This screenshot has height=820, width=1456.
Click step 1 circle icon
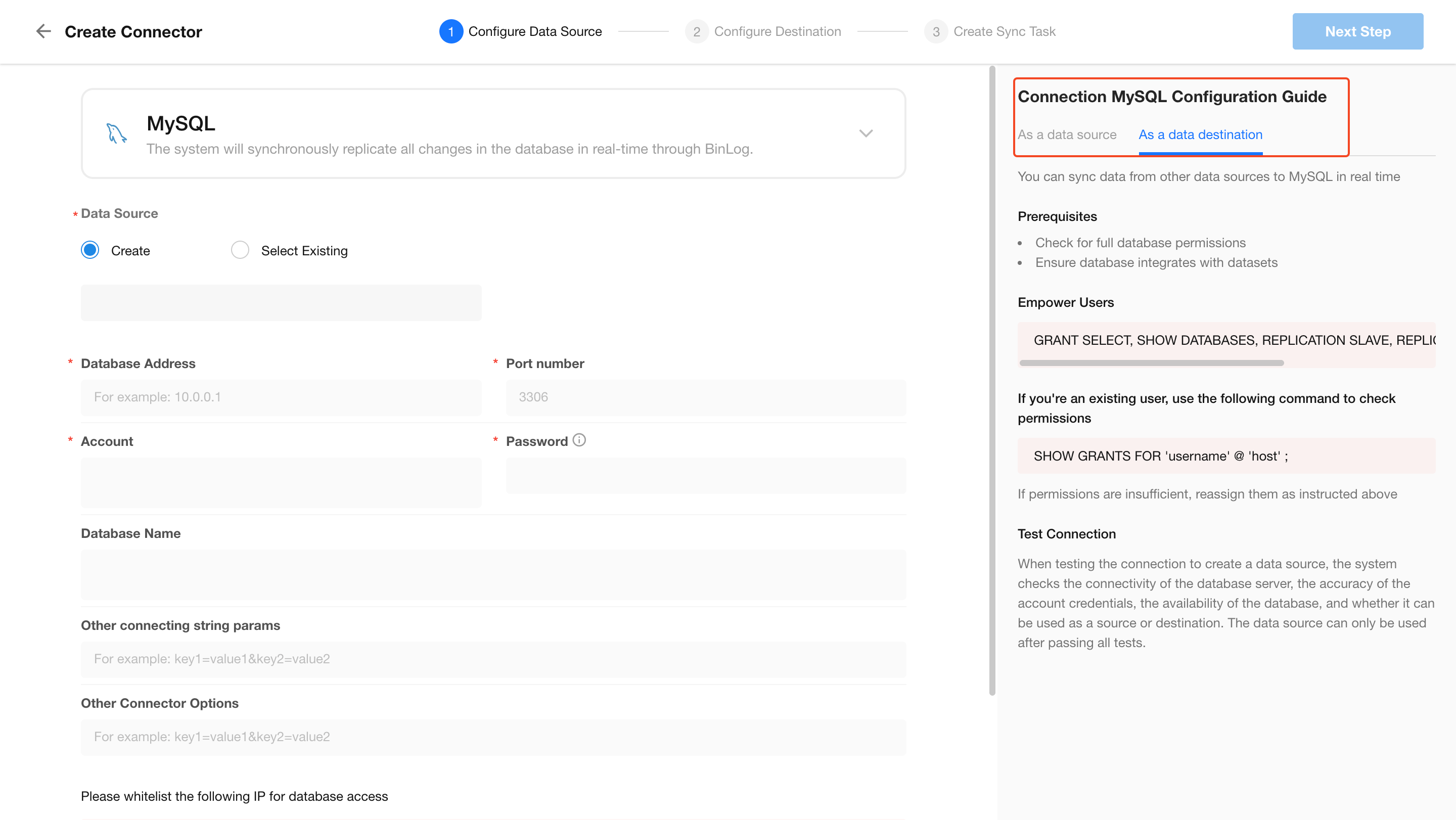pyautogui.click(x=450, y=32)
